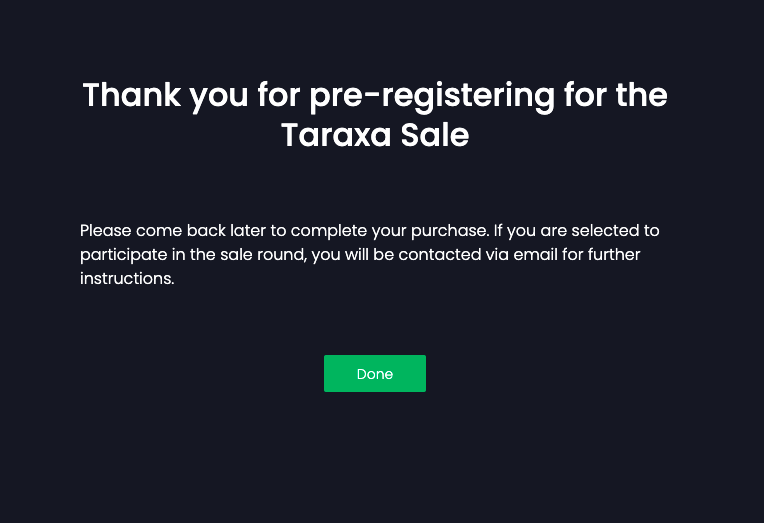Click the word "participate" in the message
Screen dimensions: 764x523
pos(124,255)
